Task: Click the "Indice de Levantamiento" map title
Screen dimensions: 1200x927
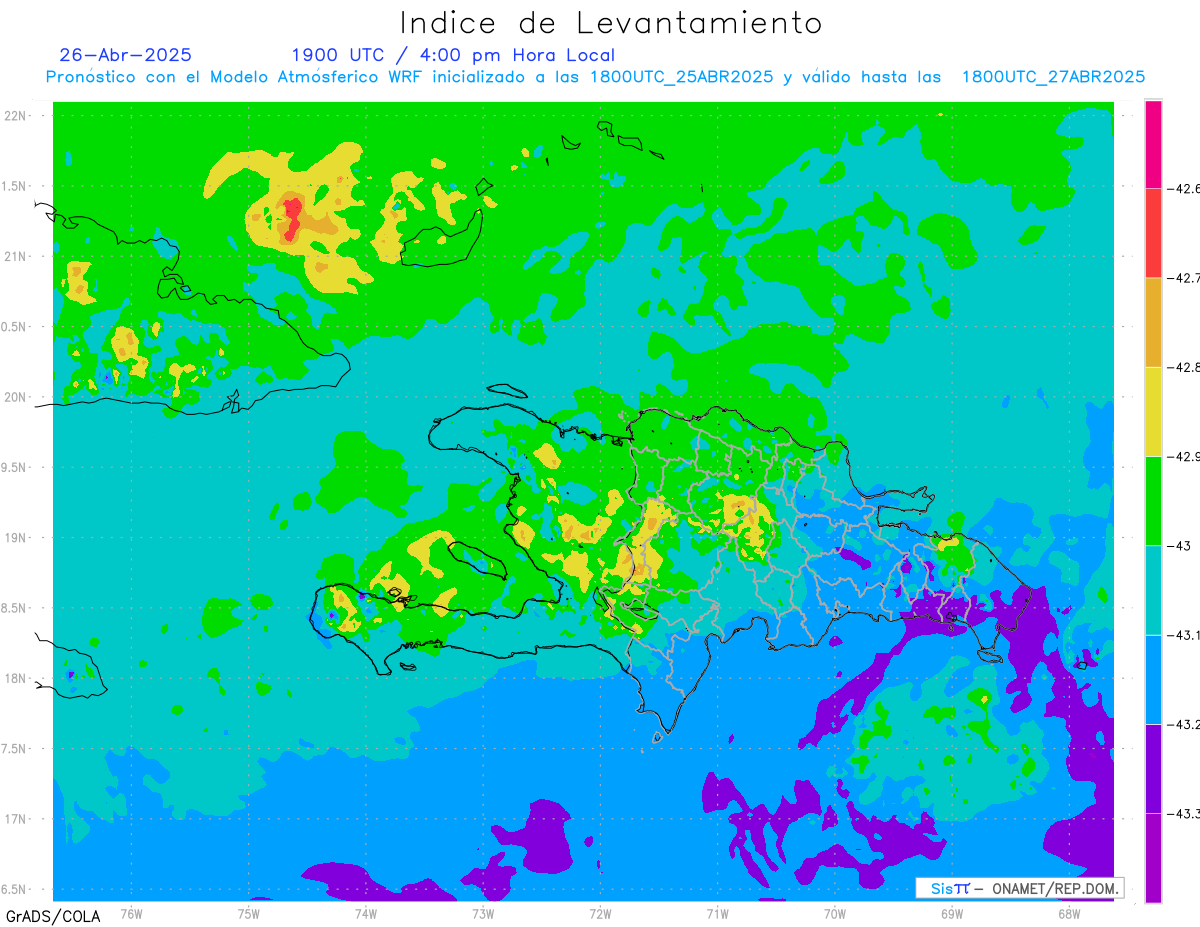Action: (x=610, y=22)
